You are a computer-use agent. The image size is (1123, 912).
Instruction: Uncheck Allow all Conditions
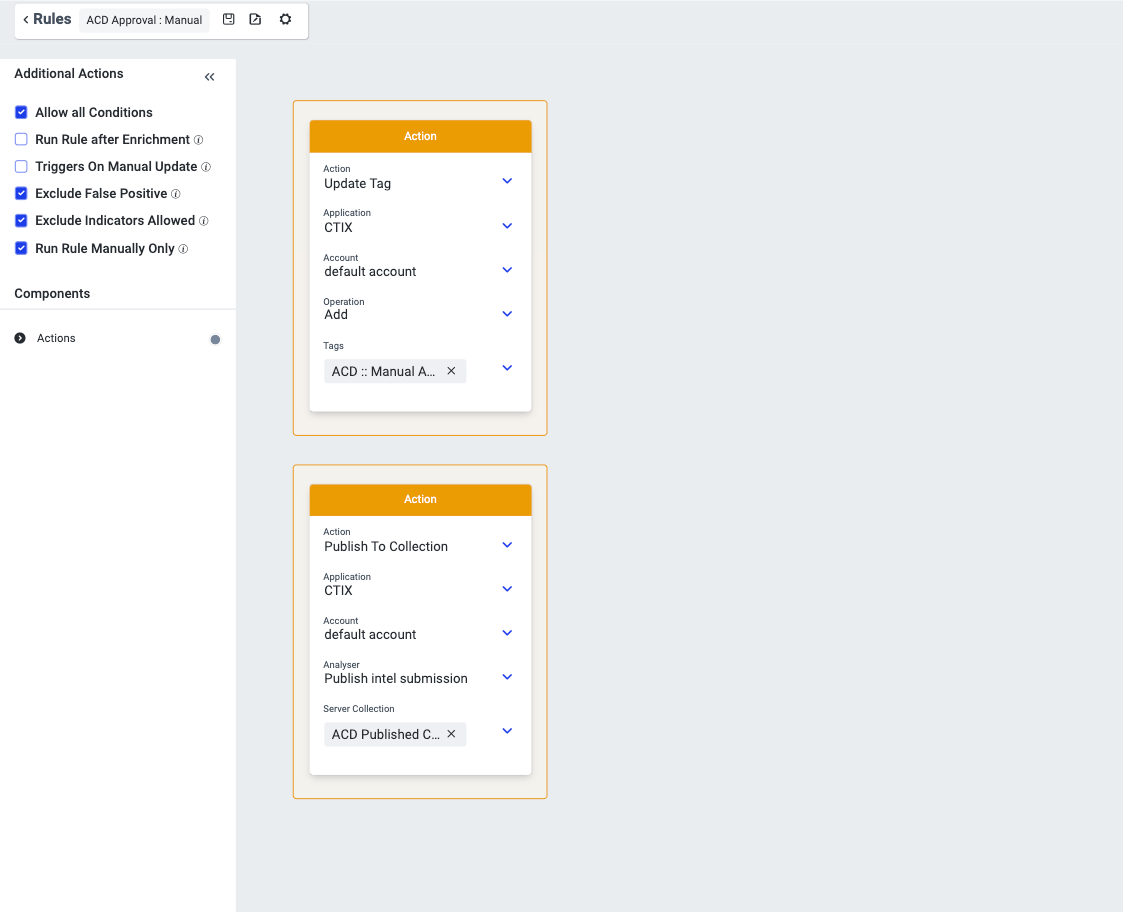pos(21,113)
